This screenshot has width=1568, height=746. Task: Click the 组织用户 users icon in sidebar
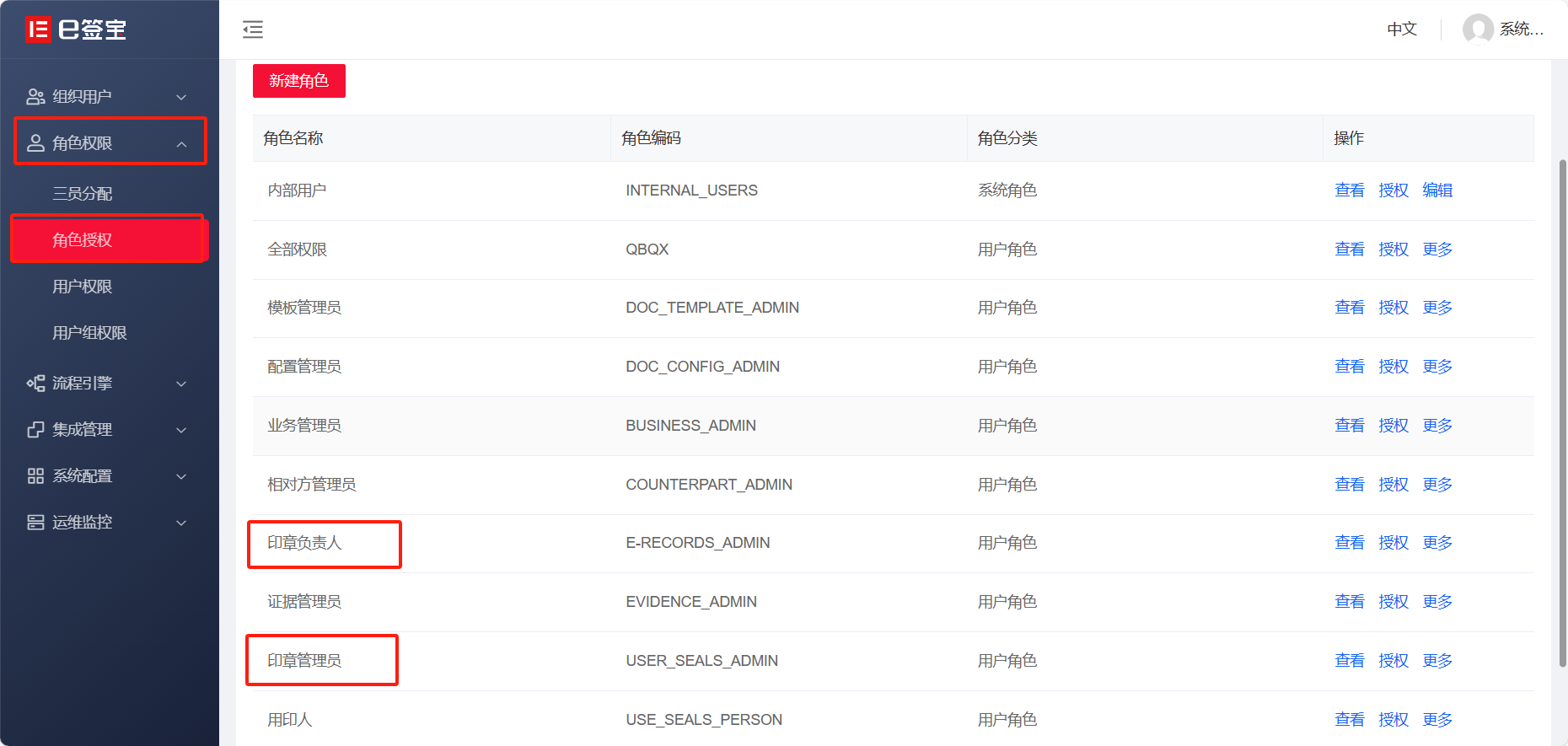pos(35,97)
